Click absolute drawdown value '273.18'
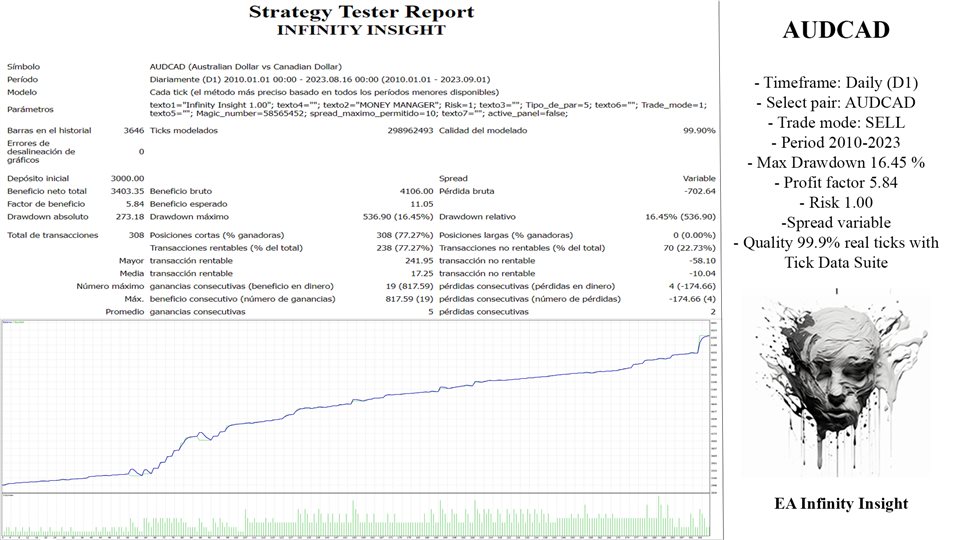Image resolution: width=960 pixels, height=540 pixels. [x=130, y=217]
